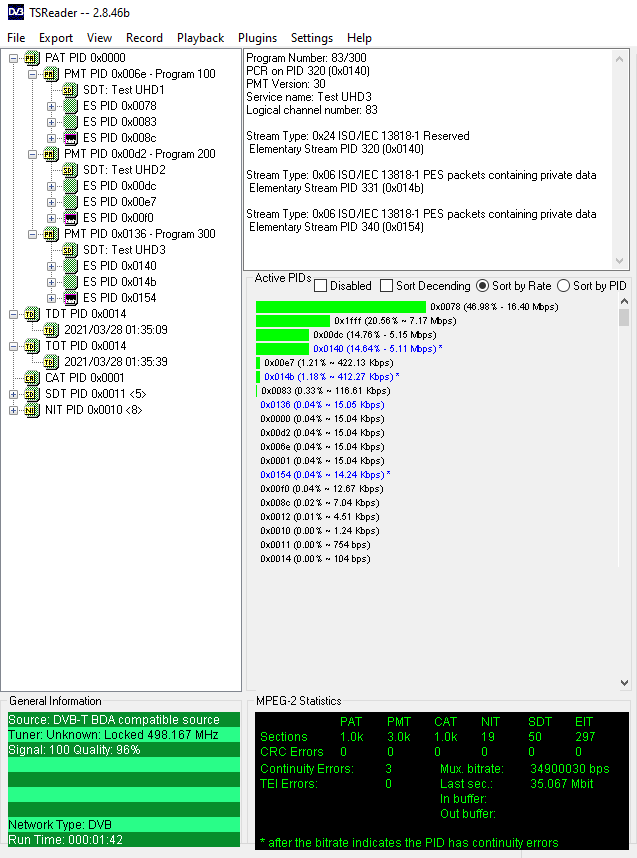Enable the Sort Decending checkbox

tap(386, 286)
